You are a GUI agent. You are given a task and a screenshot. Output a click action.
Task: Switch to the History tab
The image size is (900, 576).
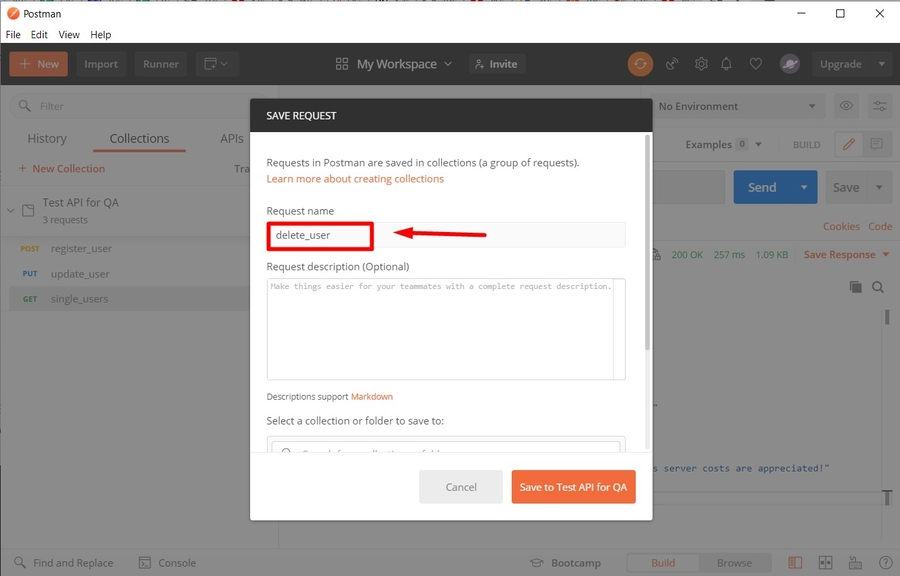pyautogui.click(x=47, y=138)
